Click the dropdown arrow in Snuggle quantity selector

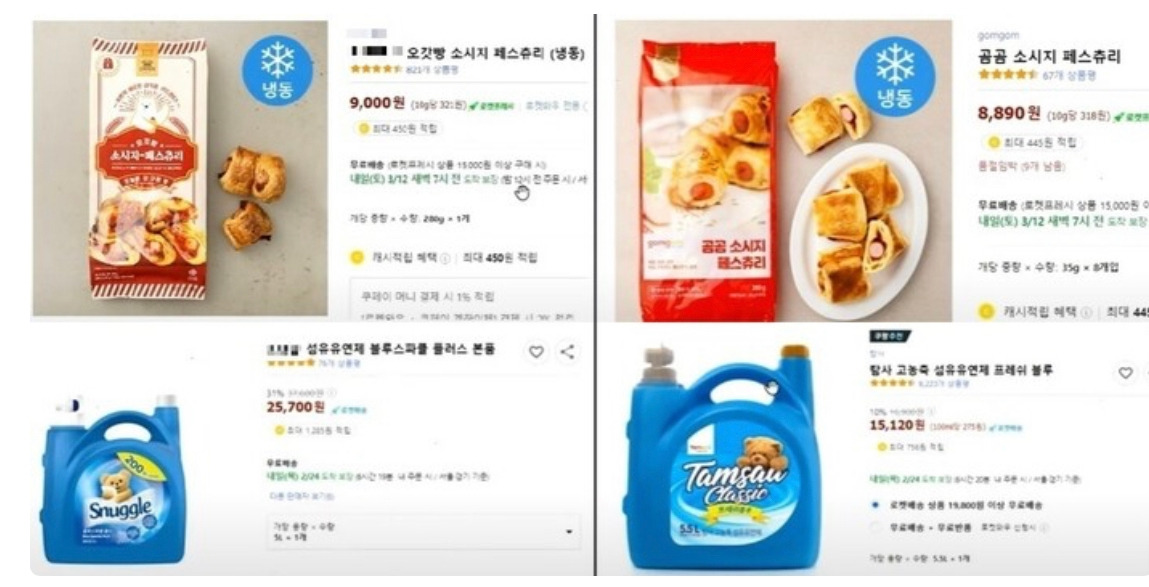(569, 532)
